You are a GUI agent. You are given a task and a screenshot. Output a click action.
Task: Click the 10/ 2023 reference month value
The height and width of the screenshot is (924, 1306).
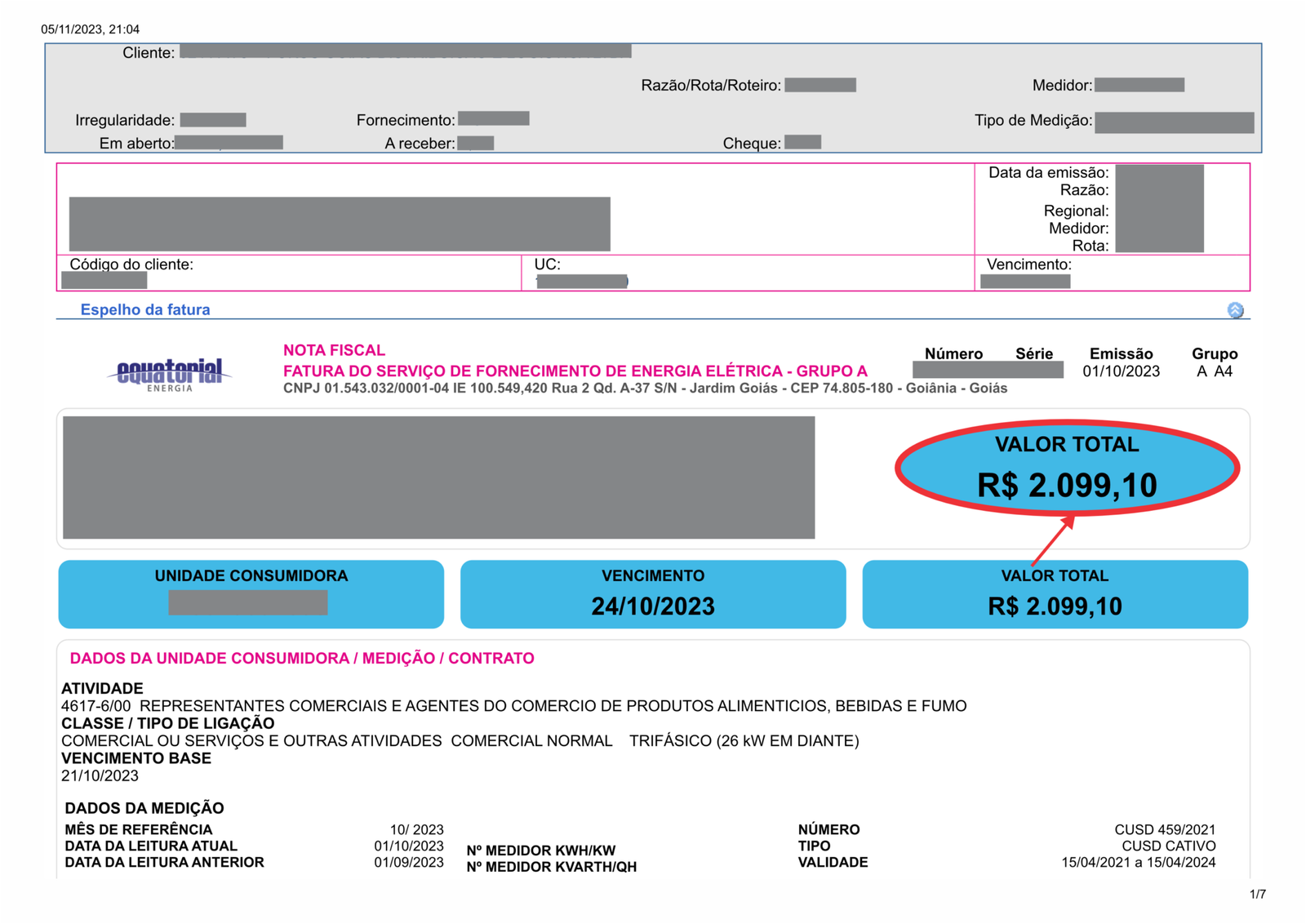tap(416, 830)
